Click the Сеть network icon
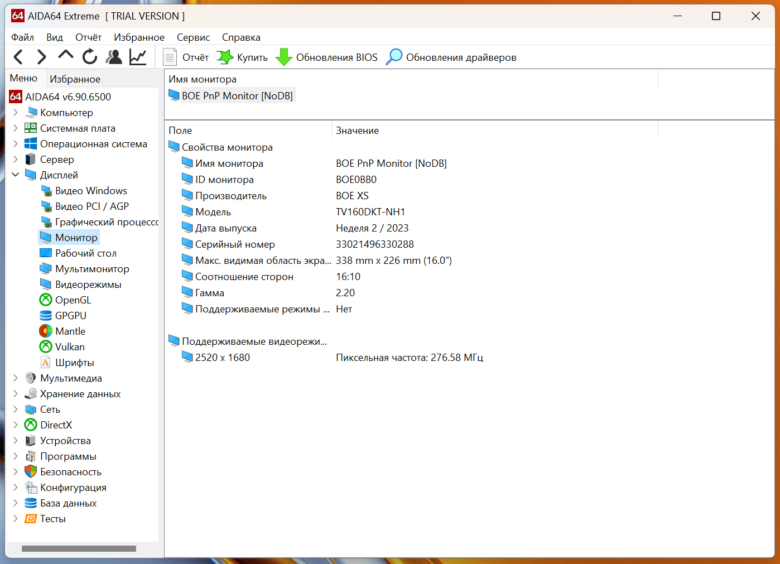The height and width of the screenshot is (564, 780). pos(30,409)
